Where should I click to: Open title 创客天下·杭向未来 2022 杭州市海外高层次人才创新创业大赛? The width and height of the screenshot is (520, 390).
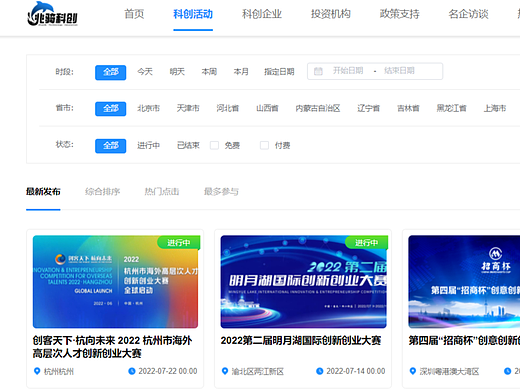coord(112,347)
